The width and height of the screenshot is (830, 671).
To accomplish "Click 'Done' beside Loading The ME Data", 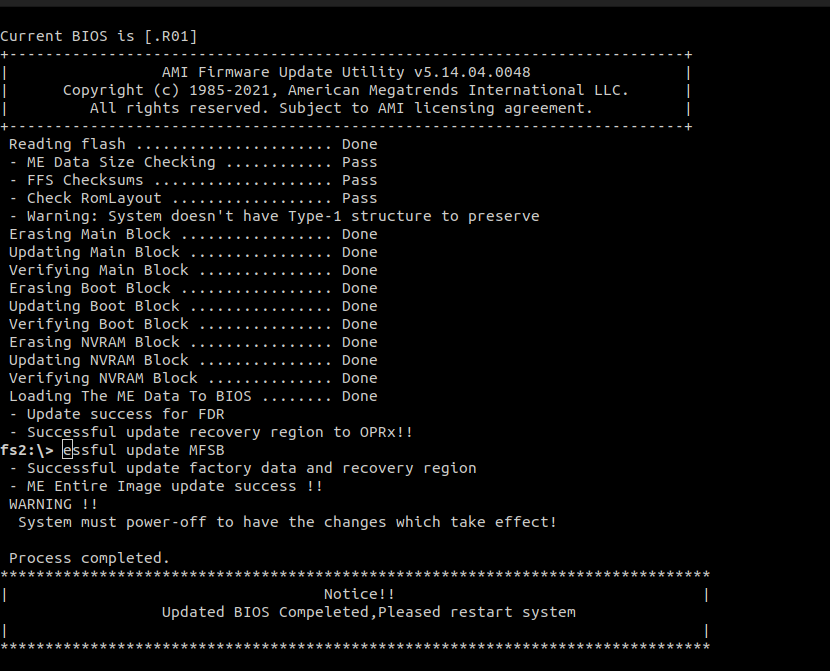I will 359,396.
